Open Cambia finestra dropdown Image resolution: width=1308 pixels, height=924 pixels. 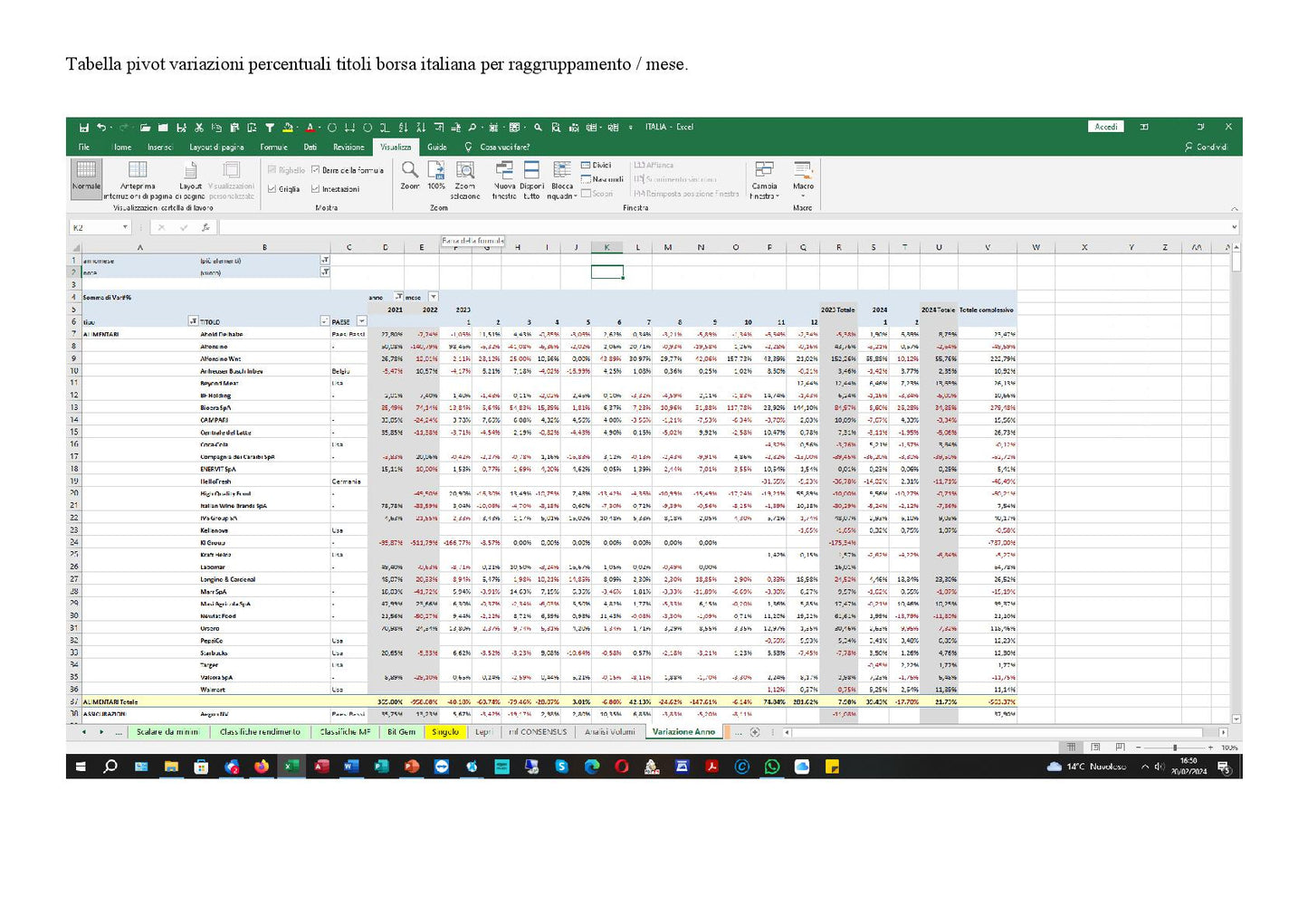(x=764, y=180)
